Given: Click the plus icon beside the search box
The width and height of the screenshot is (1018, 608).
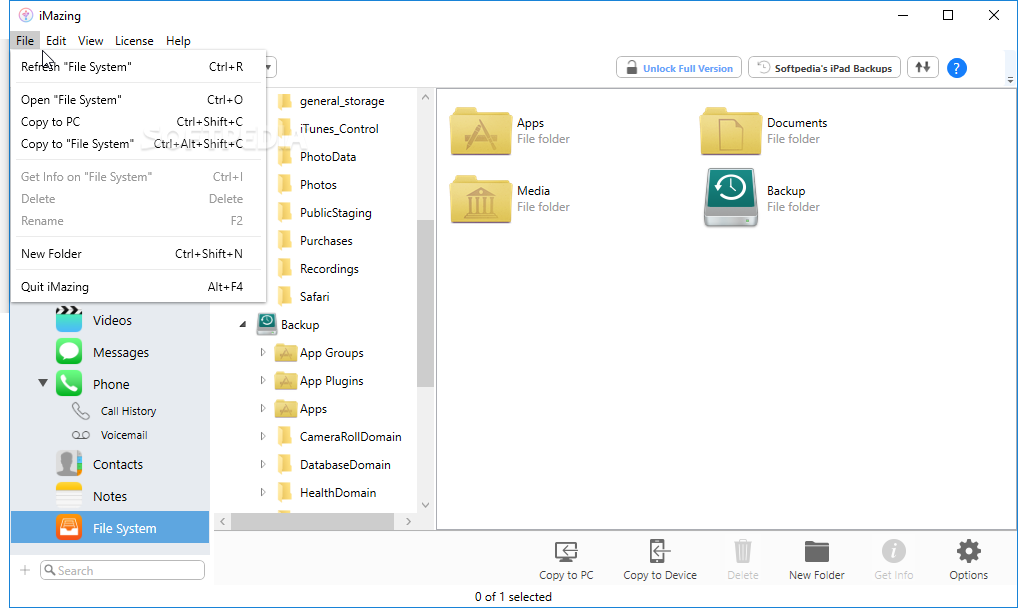Looking at the screenshot, I should point(25,570).
